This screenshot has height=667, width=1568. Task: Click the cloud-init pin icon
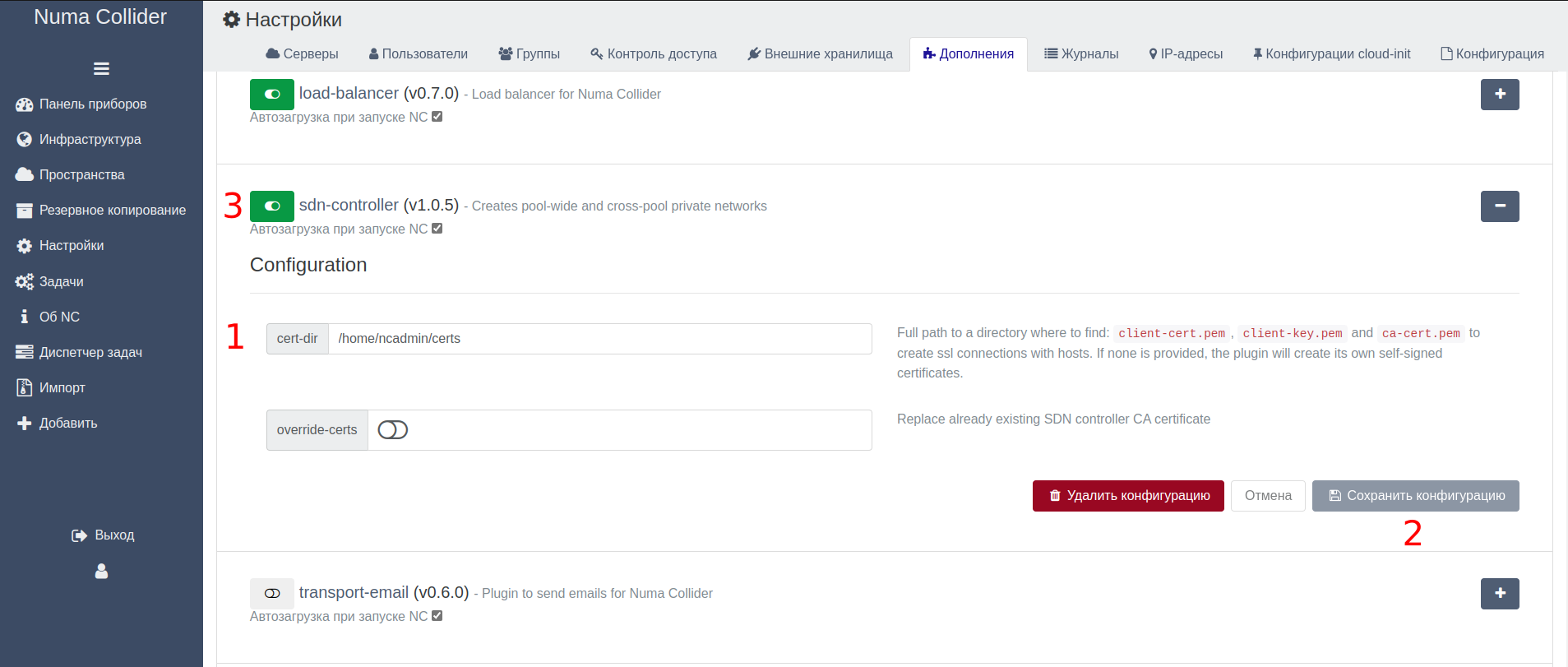[x=1257, y=53]
